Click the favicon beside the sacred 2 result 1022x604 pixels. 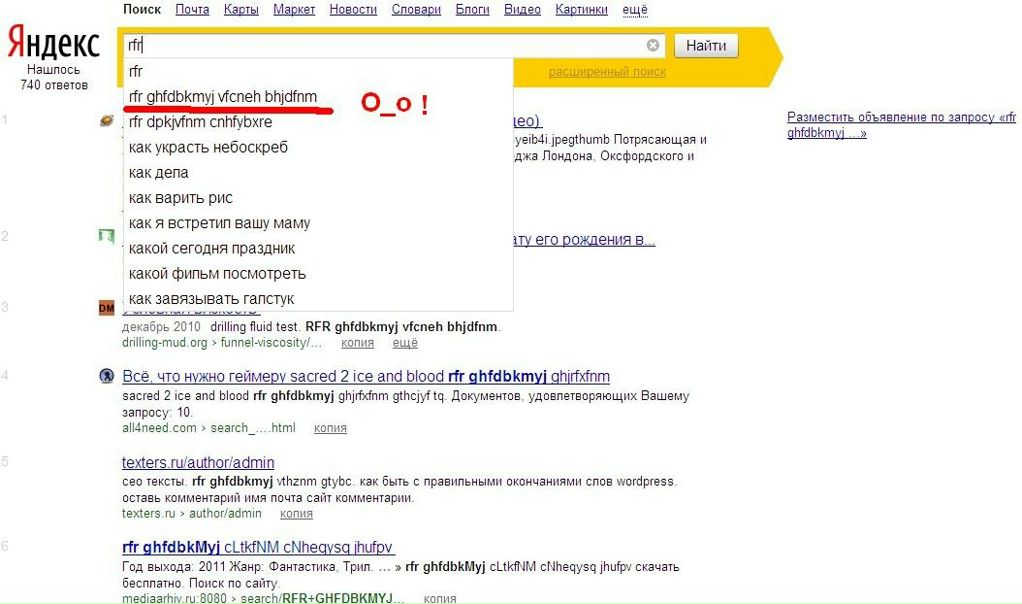point(107,376)
